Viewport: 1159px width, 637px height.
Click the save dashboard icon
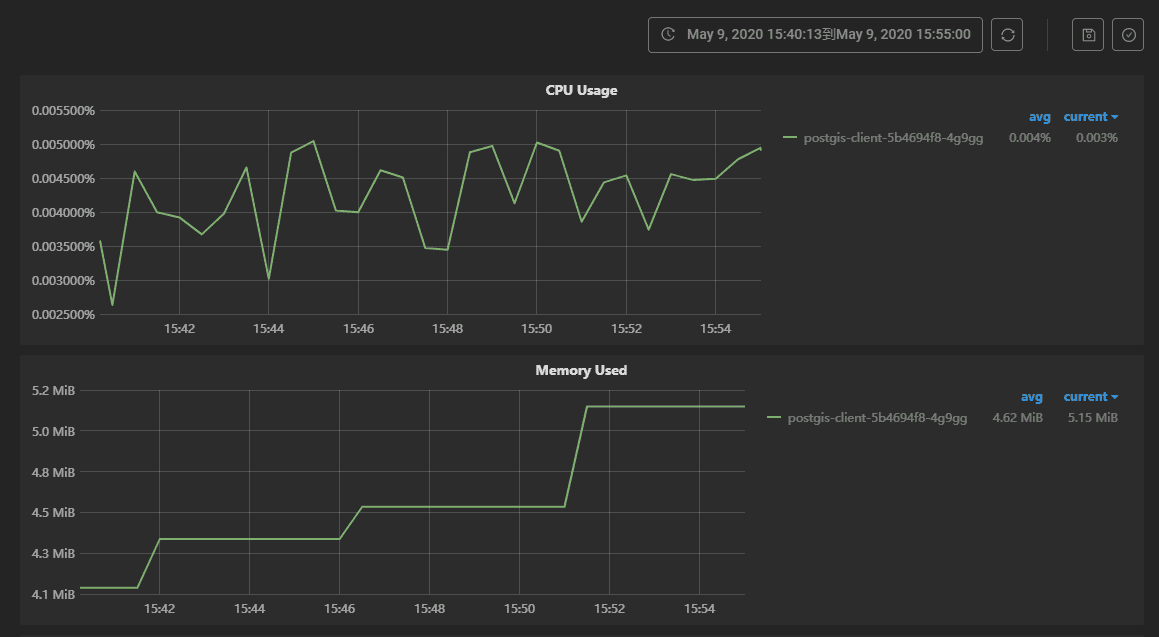pyautogui.click(x=1088, y=35)
